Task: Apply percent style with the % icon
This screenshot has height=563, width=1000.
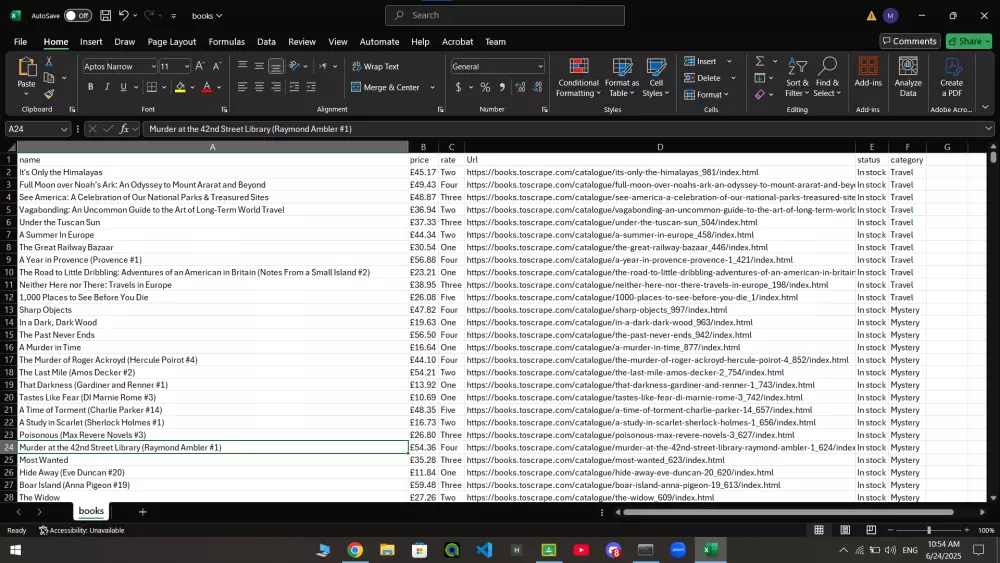Action: pyautogui.click(x=485, y=87)
